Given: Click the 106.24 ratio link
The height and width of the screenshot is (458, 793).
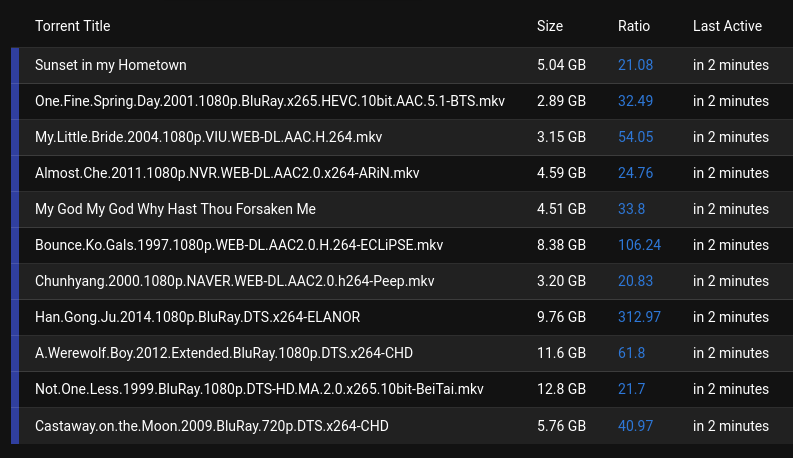Looking at the screenshot, I should tap(639, 245).
